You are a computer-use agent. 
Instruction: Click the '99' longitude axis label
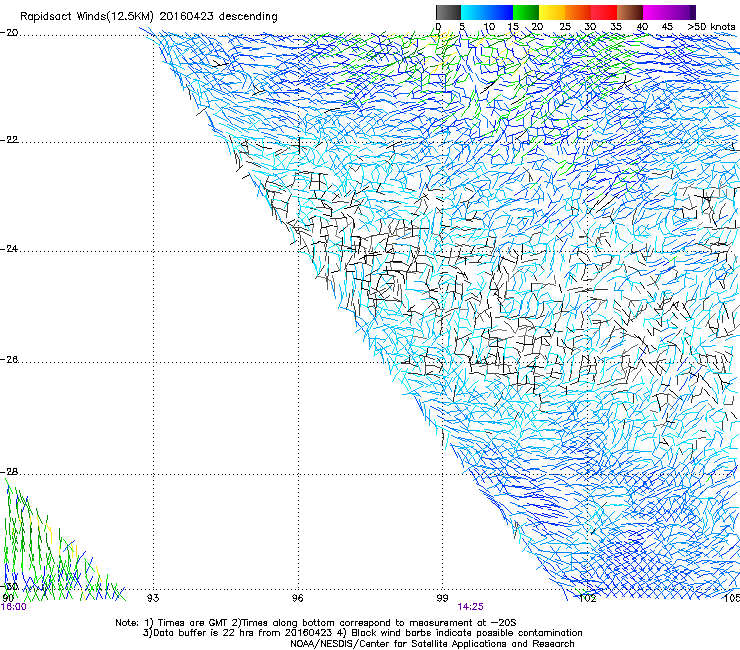(442, 598)
